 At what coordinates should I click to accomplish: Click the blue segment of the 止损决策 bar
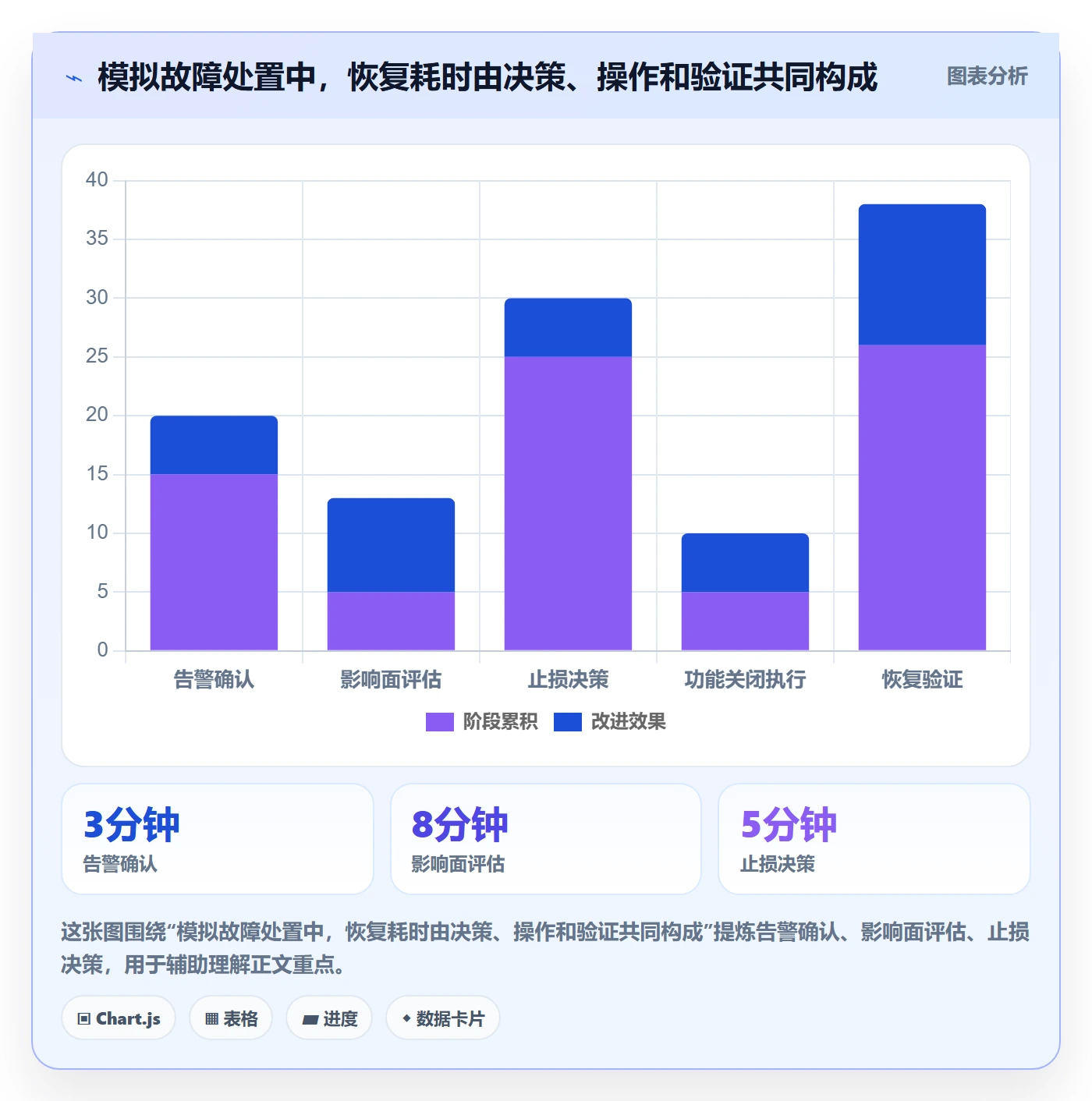[568, 327]
